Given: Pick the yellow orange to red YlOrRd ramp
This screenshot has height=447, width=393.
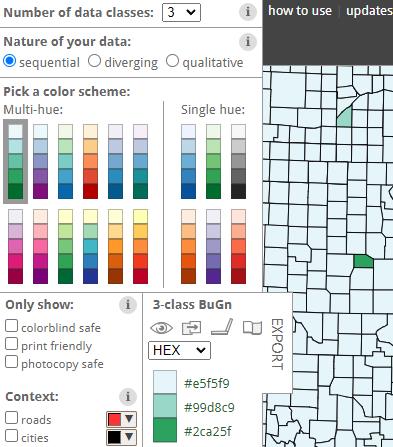Looking at the screenshot, I should pyautogui.click(x=140, y=247).
